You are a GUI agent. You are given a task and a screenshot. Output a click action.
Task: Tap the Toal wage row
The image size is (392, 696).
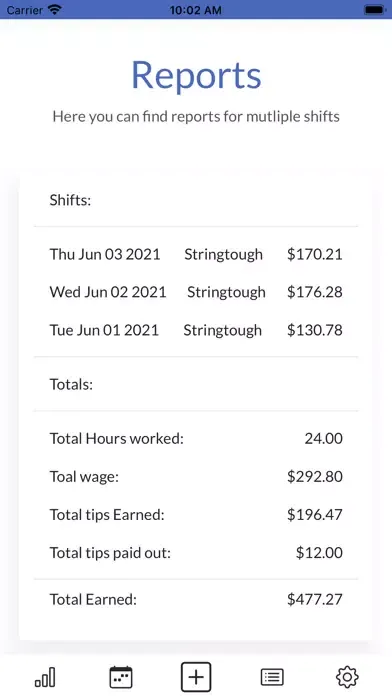pos(196,477)
